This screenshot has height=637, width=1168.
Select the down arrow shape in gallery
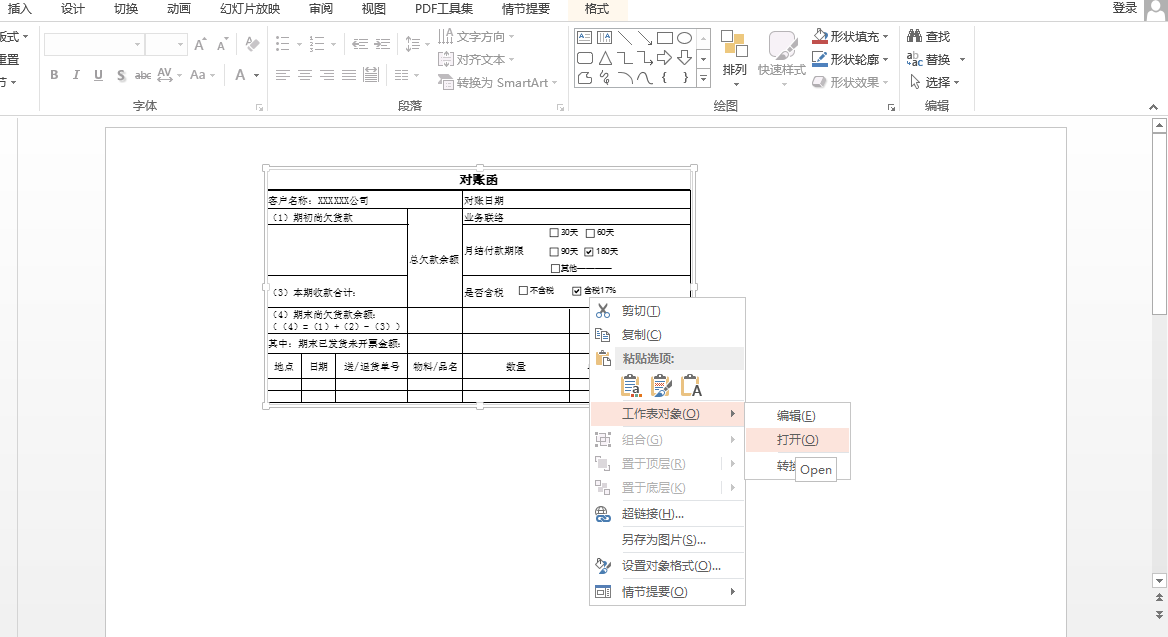click(x=685, y=57)
